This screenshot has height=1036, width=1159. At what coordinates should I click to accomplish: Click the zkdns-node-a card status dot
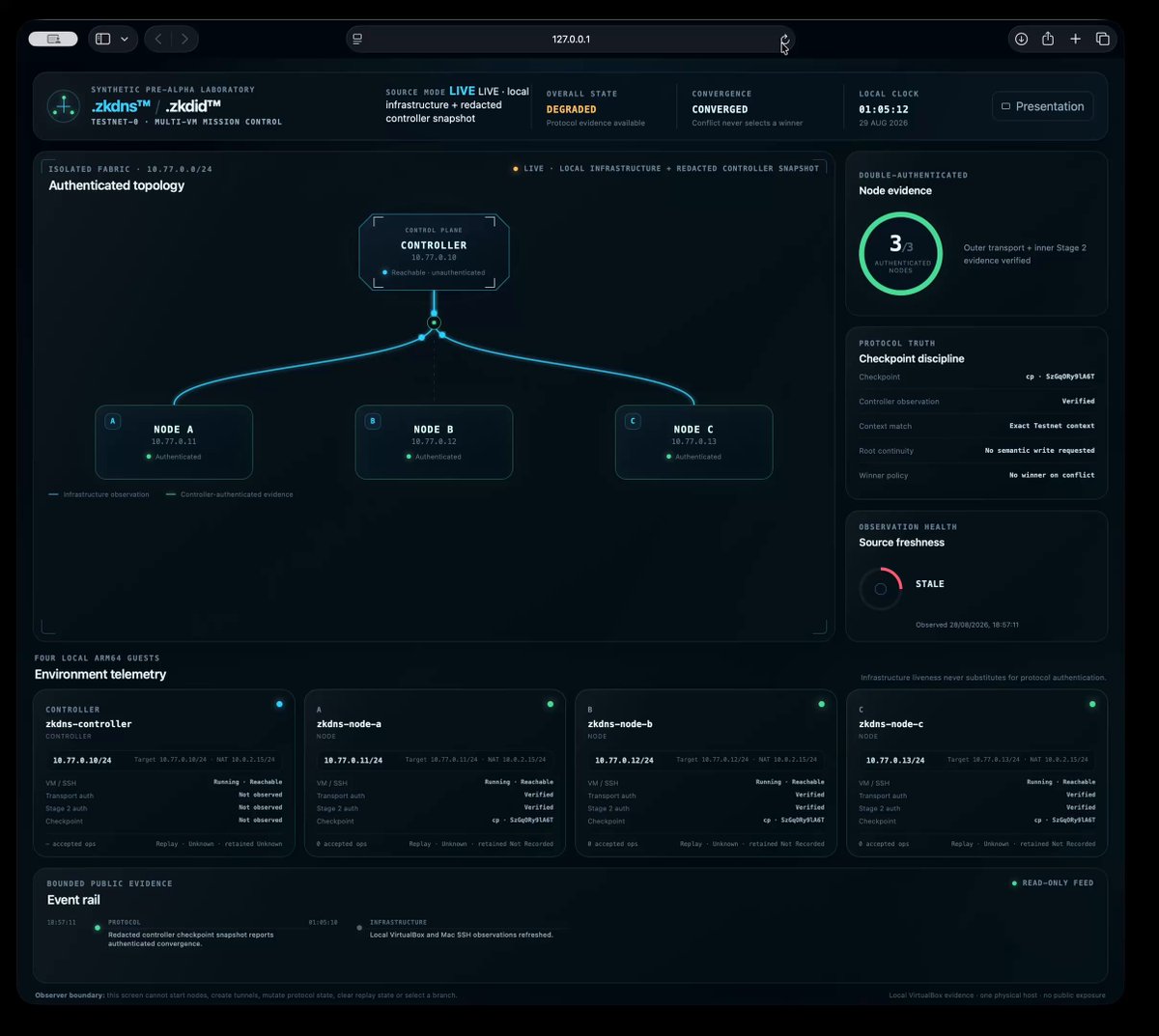(551, 704)
